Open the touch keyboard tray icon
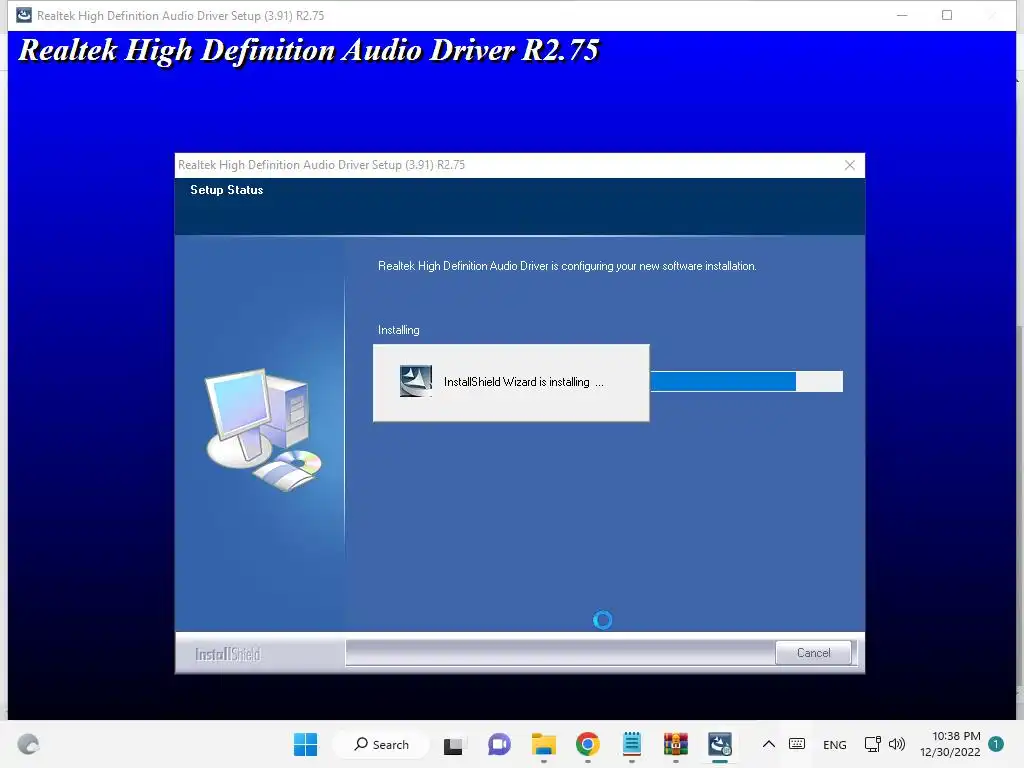Viewport: 1024px width, 768px height. [797, 744]
